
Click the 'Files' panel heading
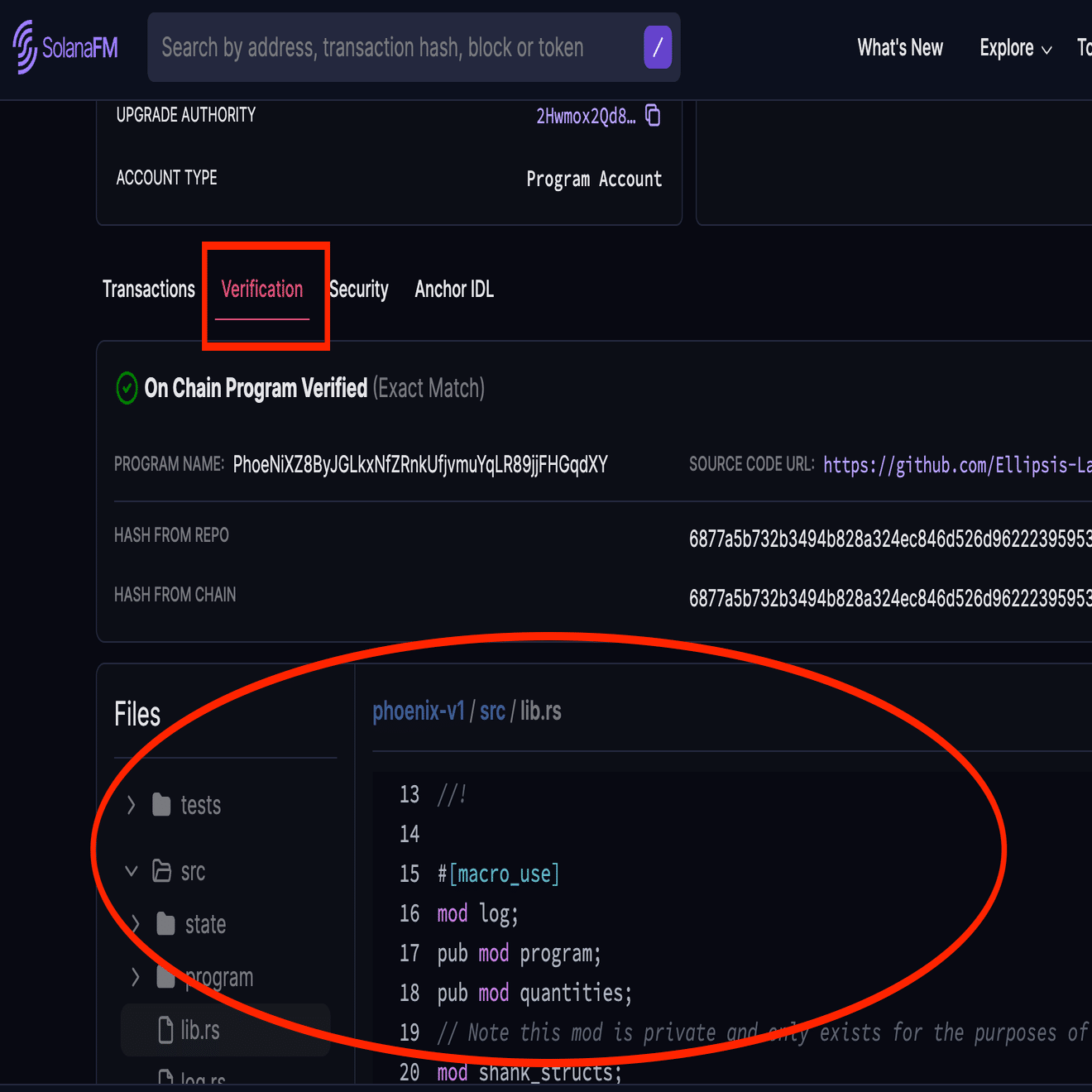[x=137, y=714]
